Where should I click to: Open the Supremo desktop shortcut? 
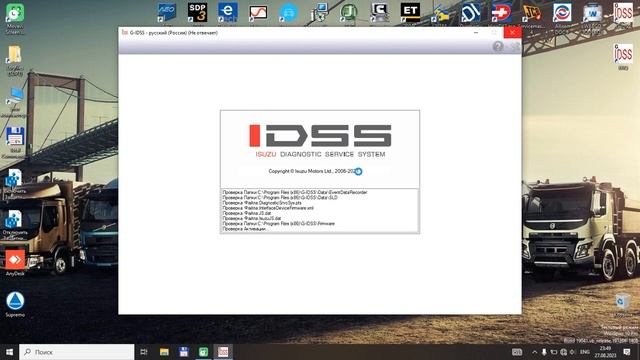[15, 301]
